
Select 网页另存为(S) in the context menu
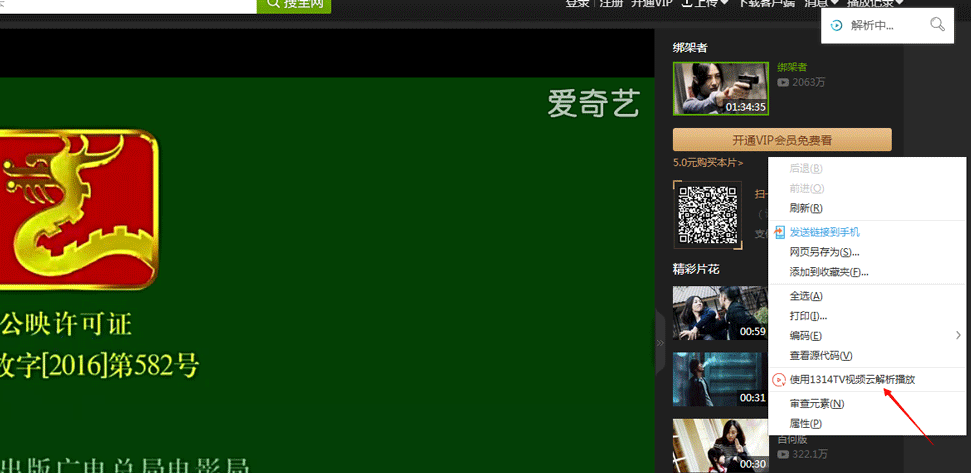pyautogui.click(x=867, y=252)
